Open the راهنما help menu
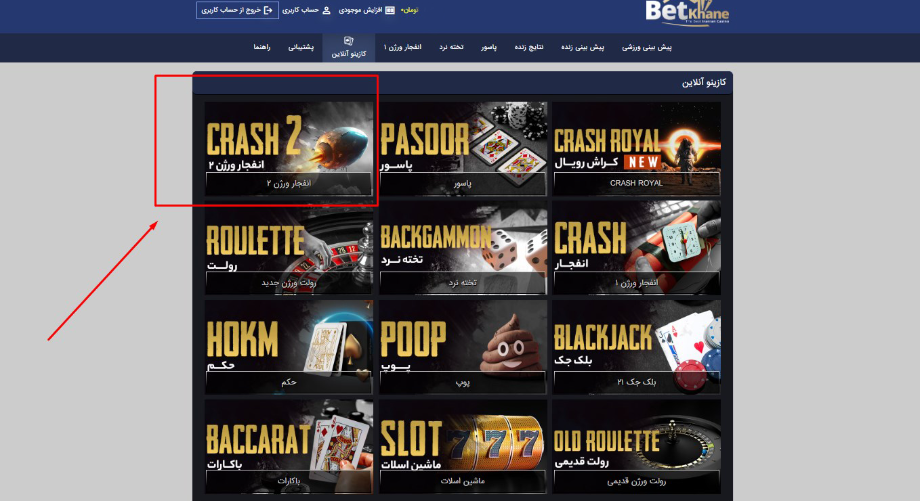 262,47
